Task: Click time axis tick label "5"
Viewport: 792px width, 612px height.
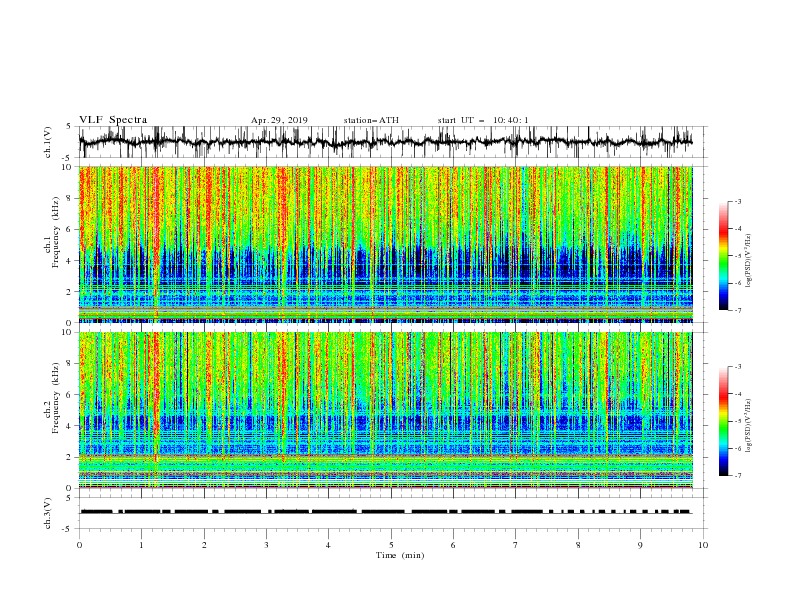Action: click(391, 545)
